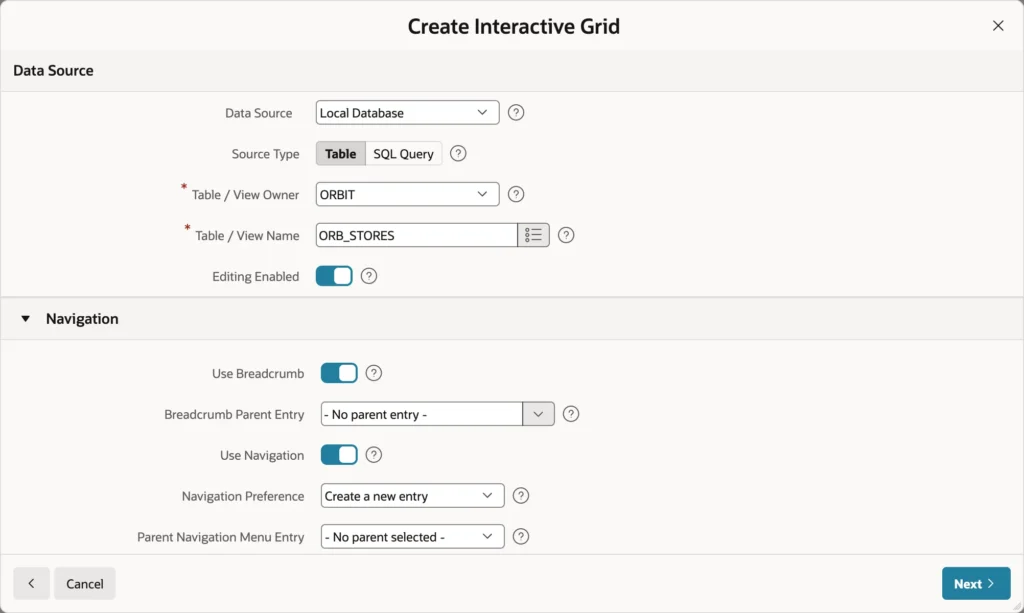
Task: Click the Next button
Action: [976, 583]
